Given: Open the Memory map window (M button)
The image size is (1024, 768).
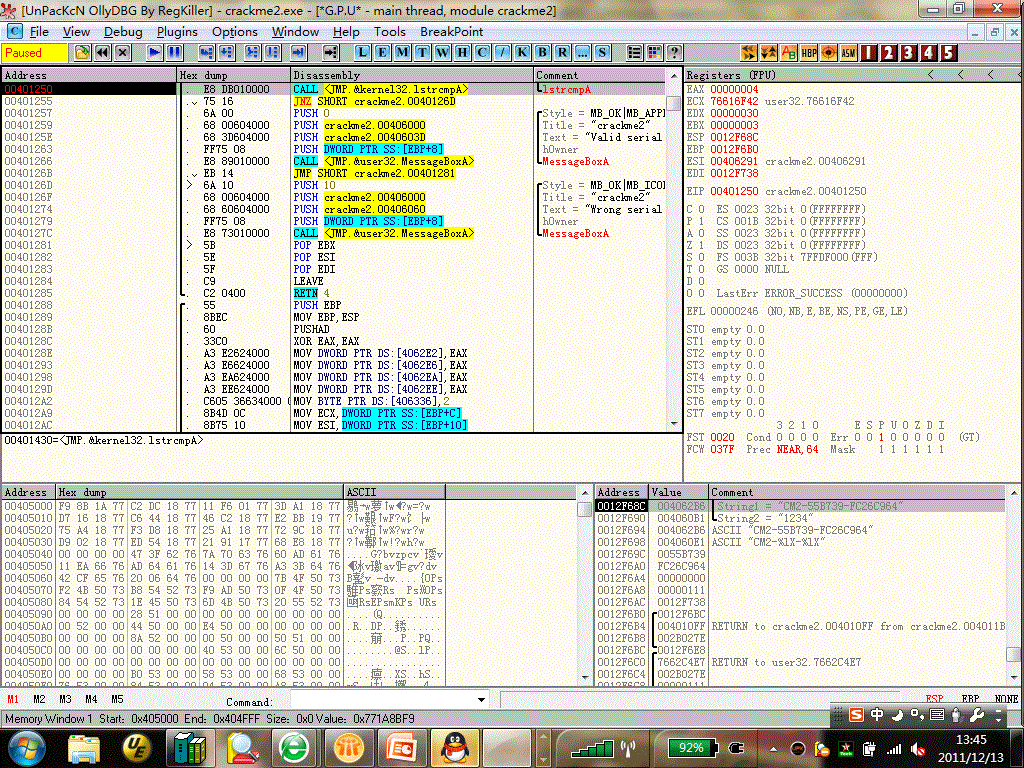Looking at the screenshot, I should click(402, 52).
